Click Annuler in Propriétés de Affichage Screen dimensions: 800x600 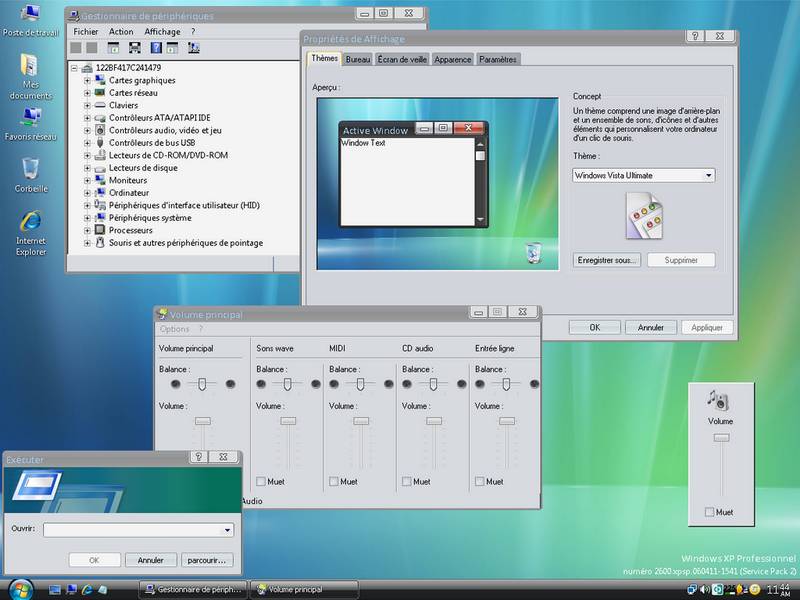(651, 328)
